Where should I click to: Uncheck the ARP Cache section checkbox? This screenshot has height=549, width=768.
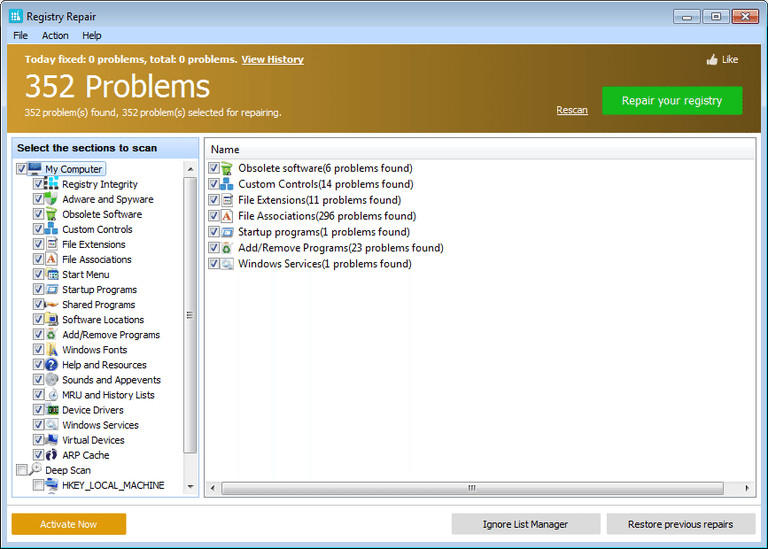(x=38, y=455)
